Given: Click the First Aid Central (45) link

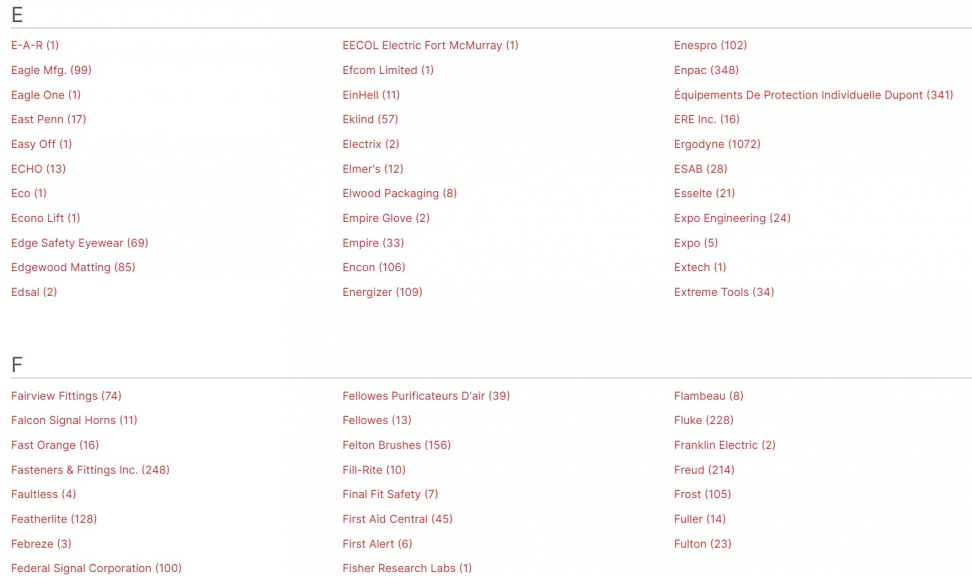Looking at the screenshot, I should (x=397, y=519).
